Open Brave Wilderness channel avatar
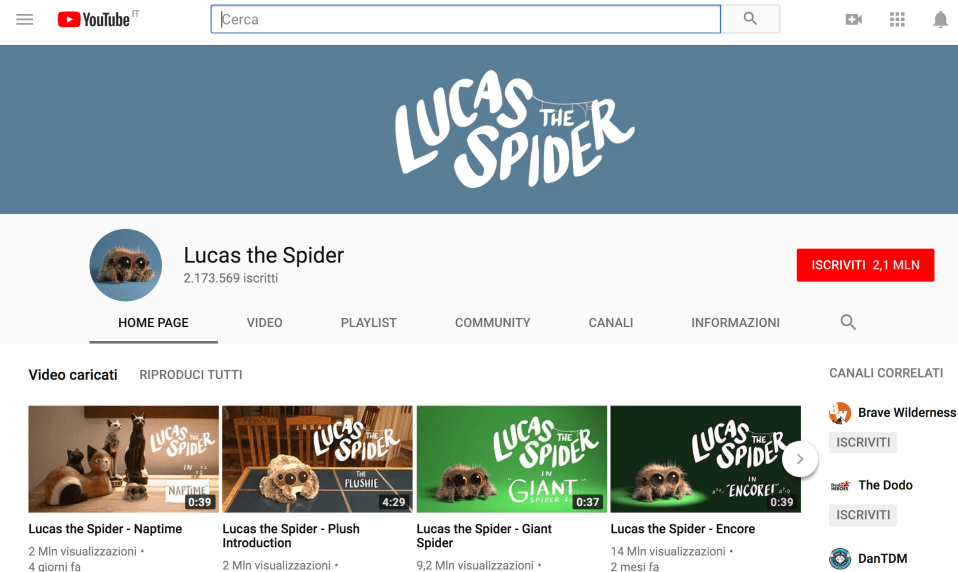The width and height of the screenshot is (958, 572). point(840,413)
